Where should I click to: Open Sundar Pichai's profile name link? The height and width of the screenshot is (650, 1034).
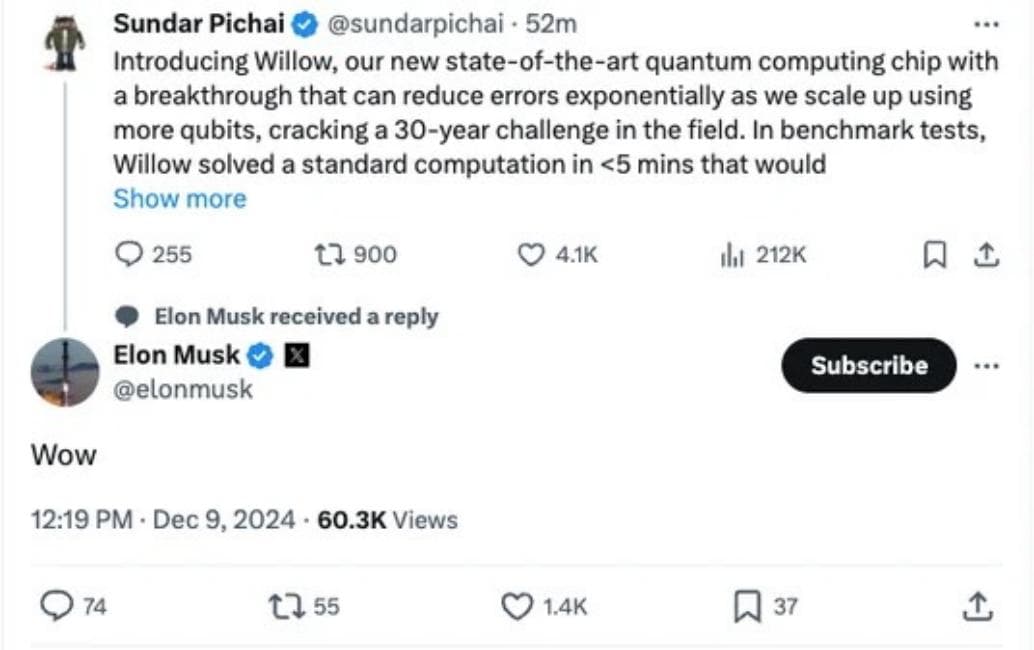[198, 23]
